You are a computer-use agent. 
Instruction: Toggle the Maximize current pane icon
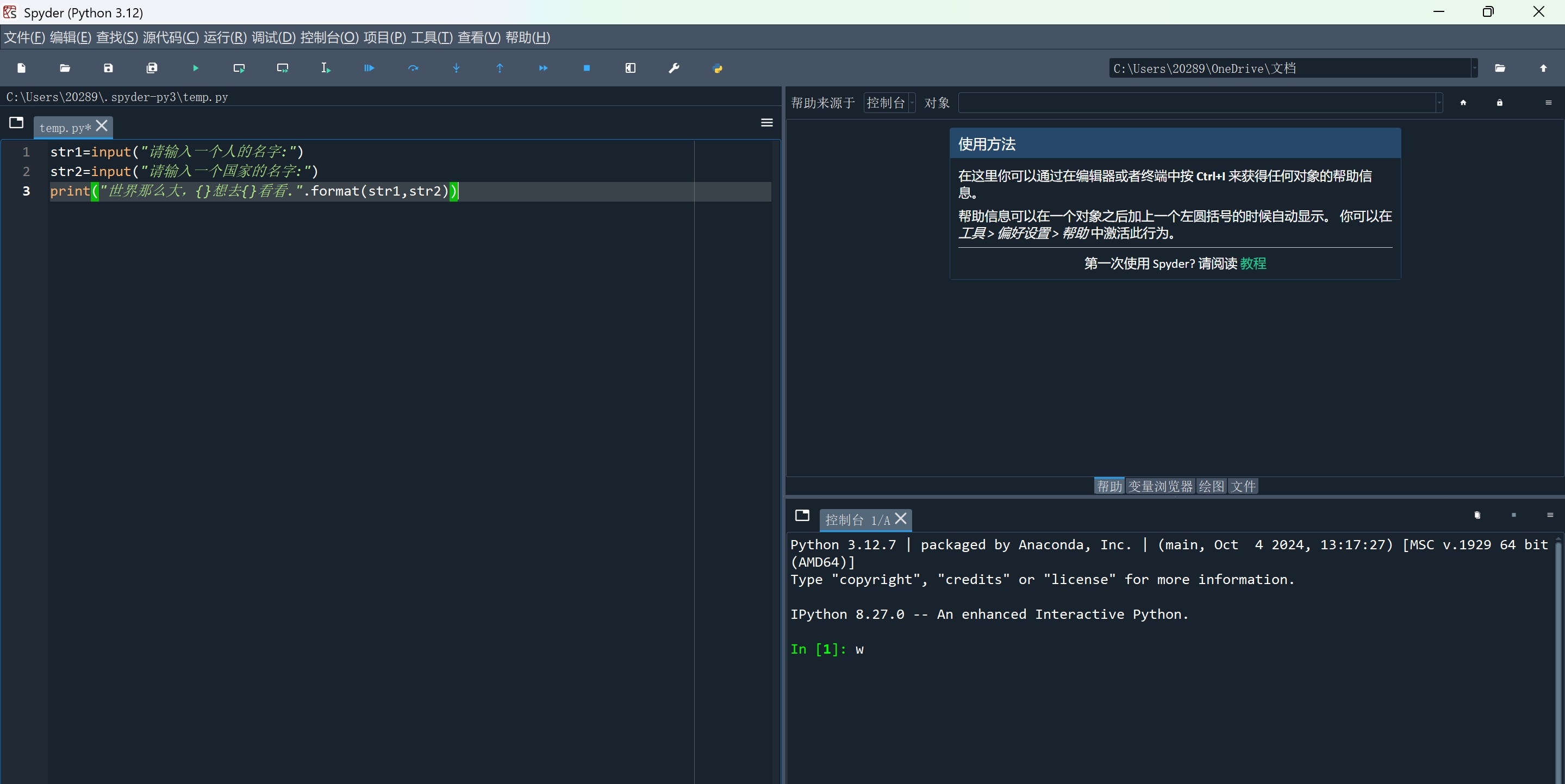[630, 68]
